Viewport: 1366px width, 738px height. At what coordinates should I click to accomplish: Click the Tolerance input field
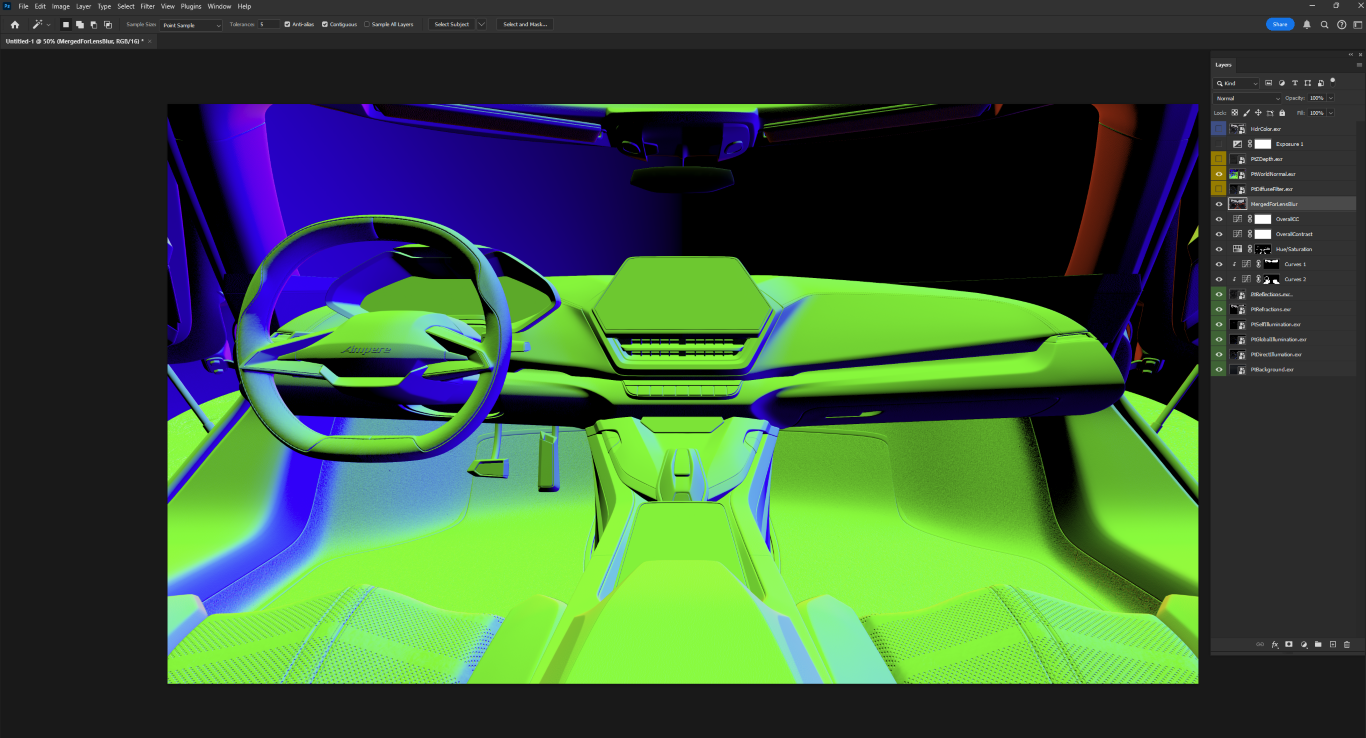pos(268,24)
